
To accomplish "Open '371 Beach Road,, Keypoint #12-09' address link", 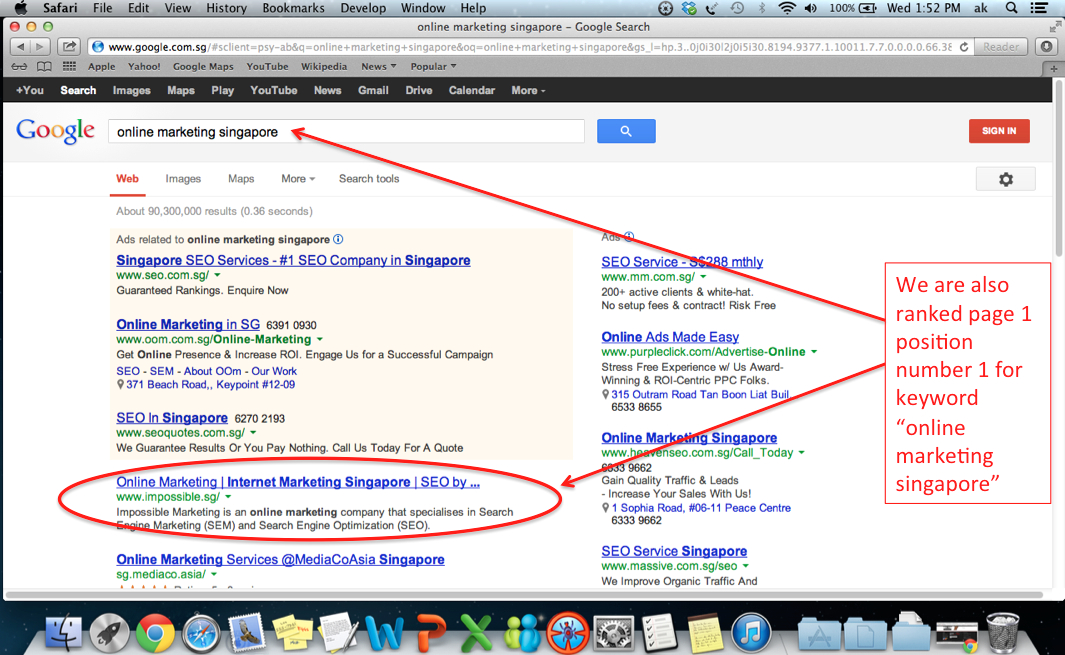I will click(x=210, y=385).
